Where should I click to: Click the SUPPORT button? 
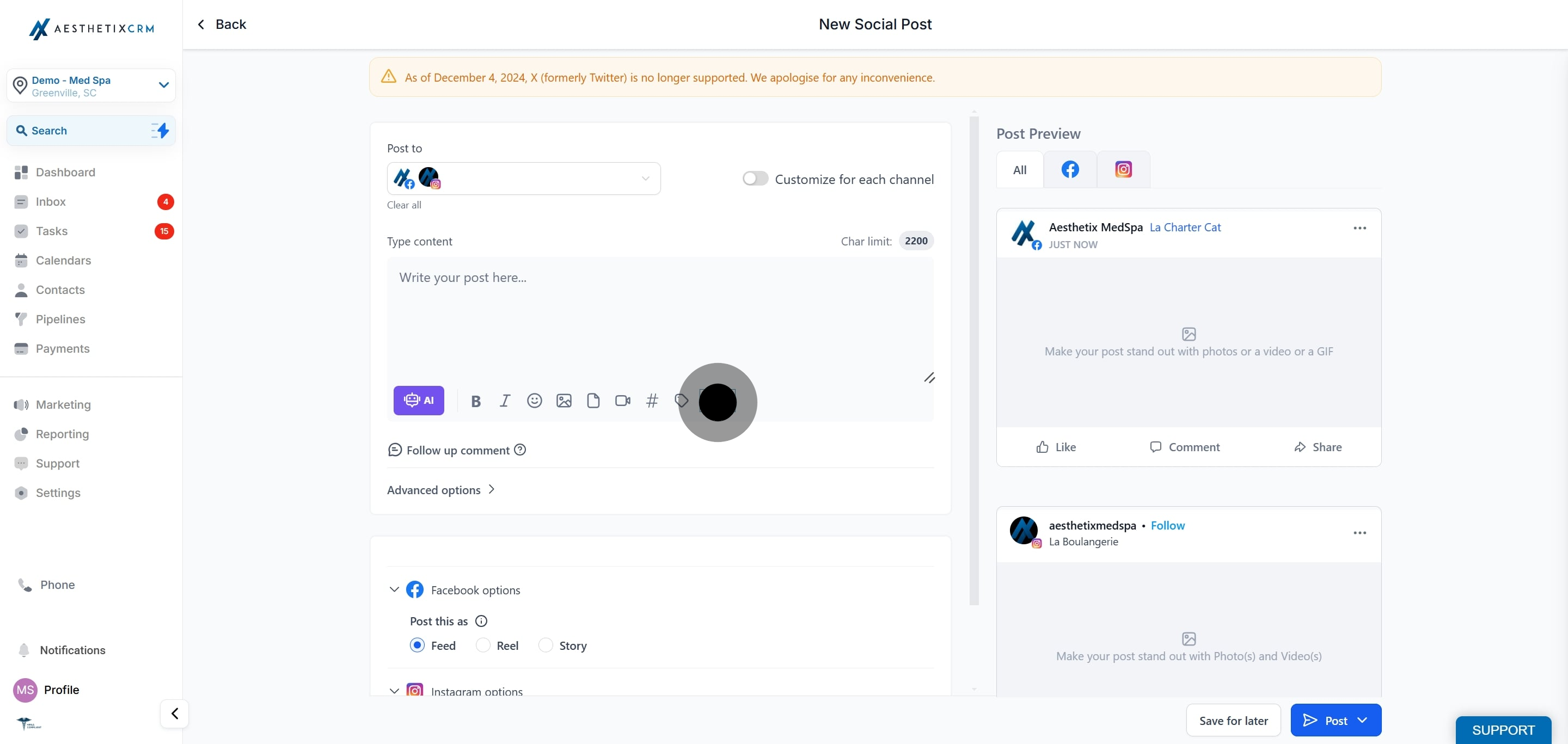[1503, 729]
